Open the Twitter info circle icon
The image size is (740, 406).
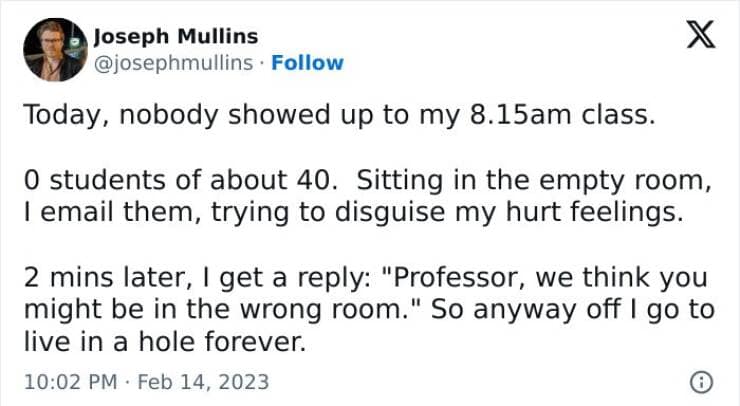coord(702,381)
